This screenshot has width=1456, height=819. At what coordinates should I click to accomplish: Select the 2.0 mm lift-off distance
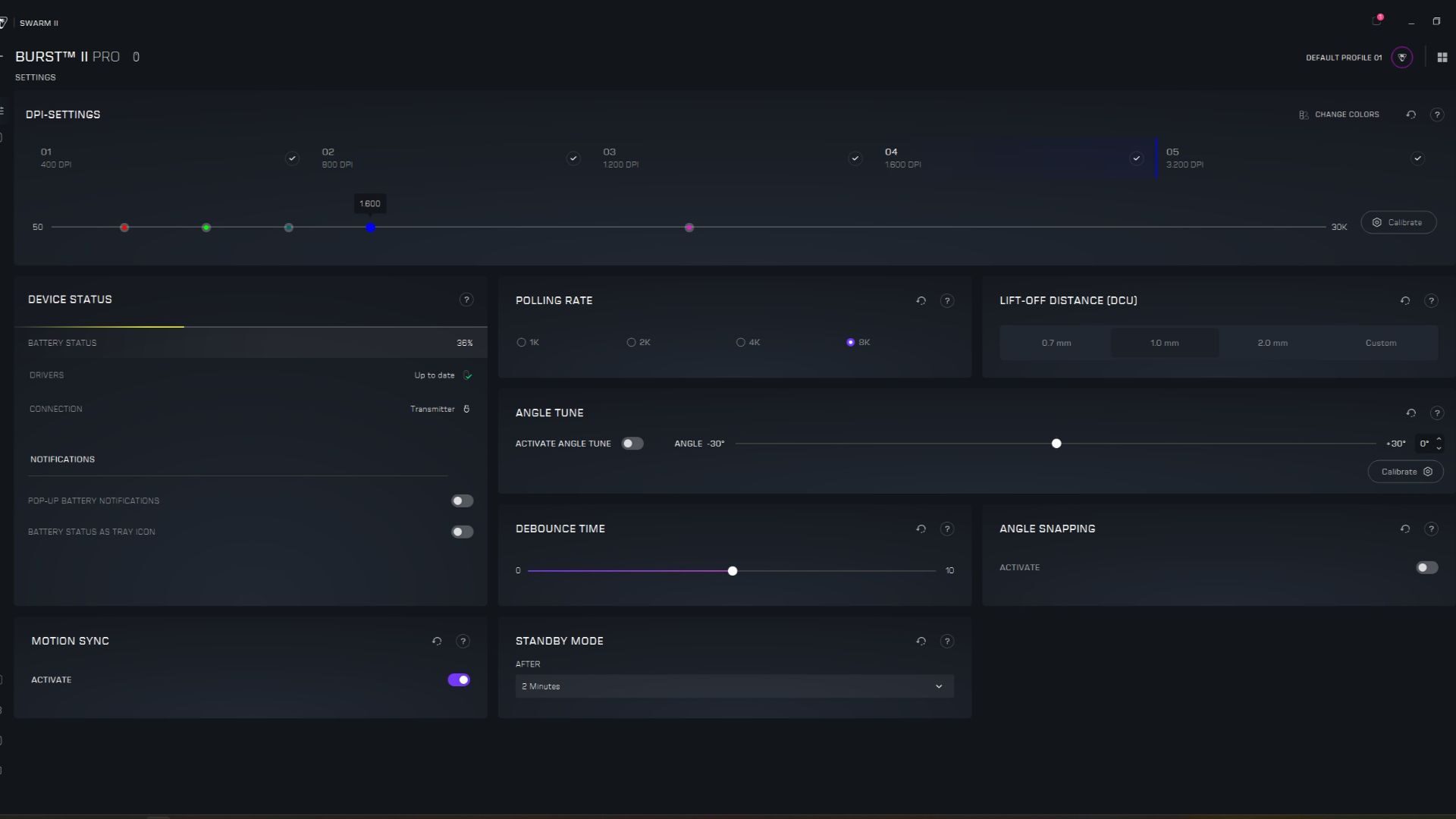[1272, 344]
